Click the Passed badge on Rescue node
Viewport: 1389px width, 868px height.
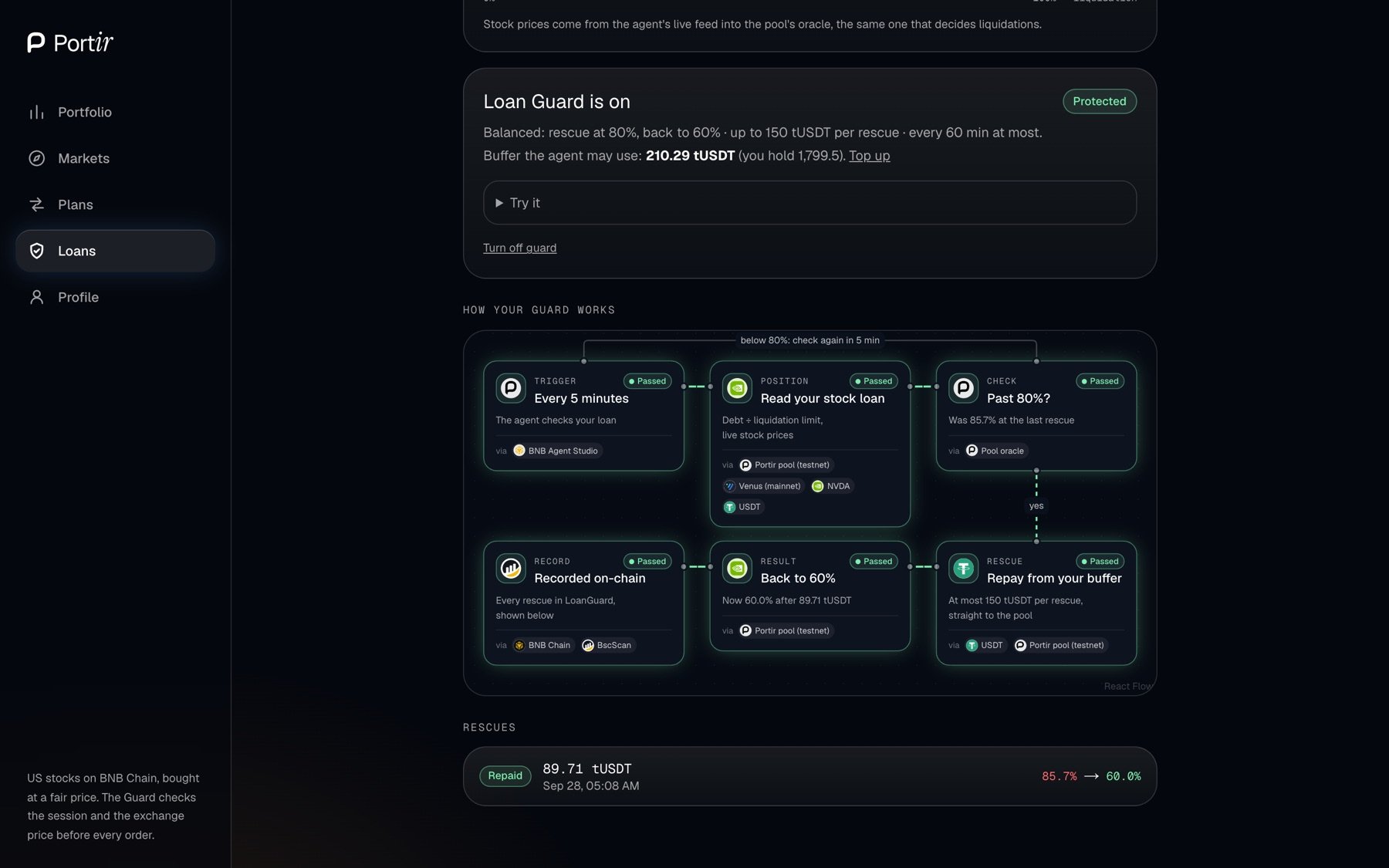[1100, 562]
